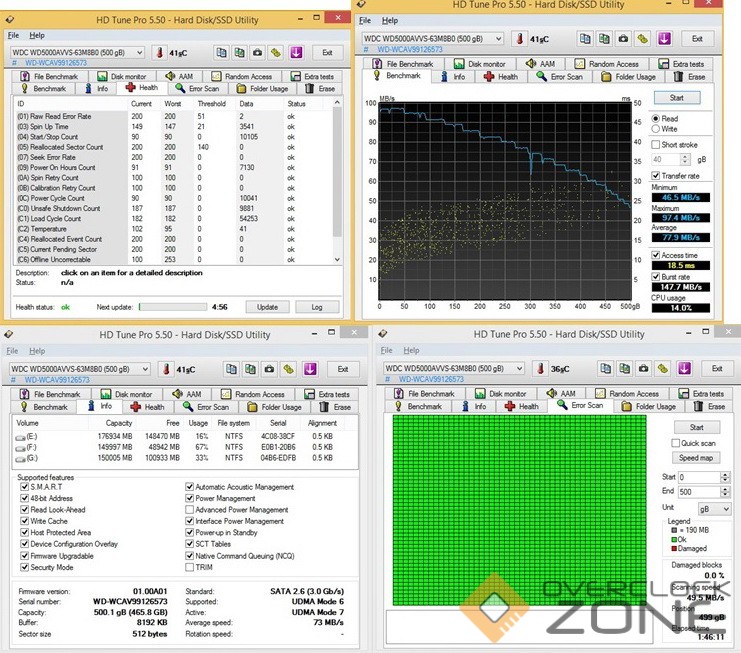Click options icon in Benchmark window toolbar
The image size is (741, 653).
coord(642,39)
